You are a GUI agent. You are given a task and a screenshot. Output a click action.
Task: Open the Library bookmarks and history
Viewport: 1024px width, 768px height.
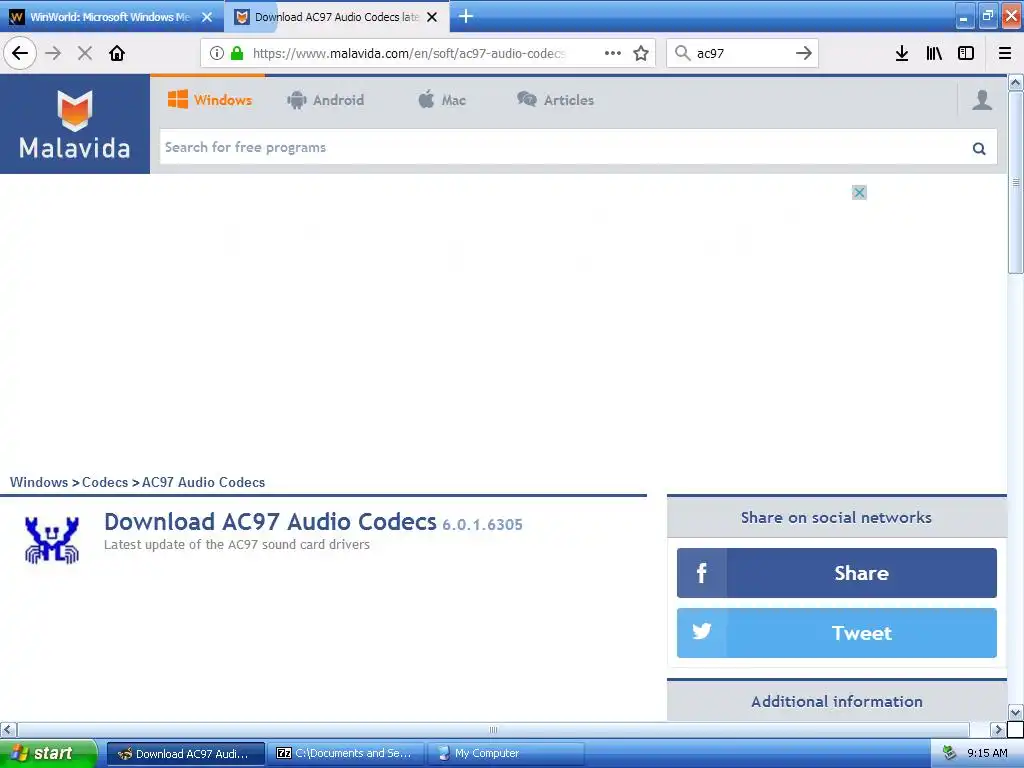click(x=934, y=53)
